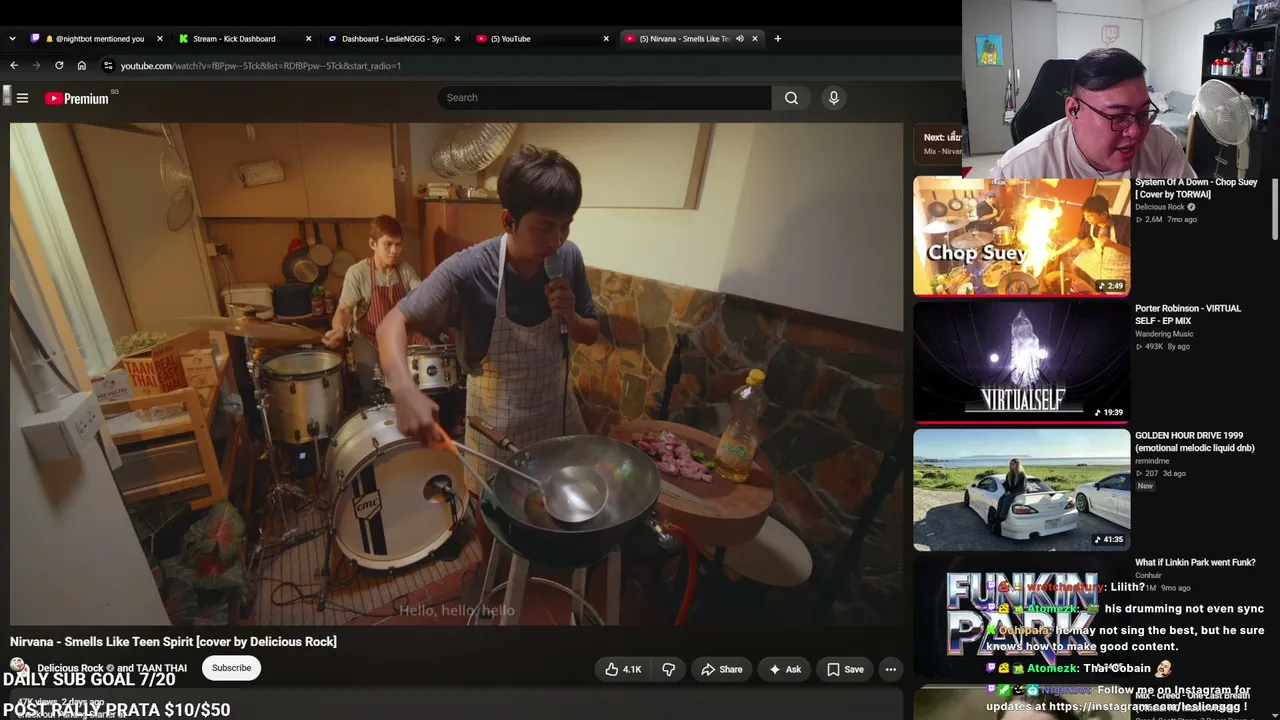Go to YouTube Premium home logo
1280x720 pixels.
[77, 98]
